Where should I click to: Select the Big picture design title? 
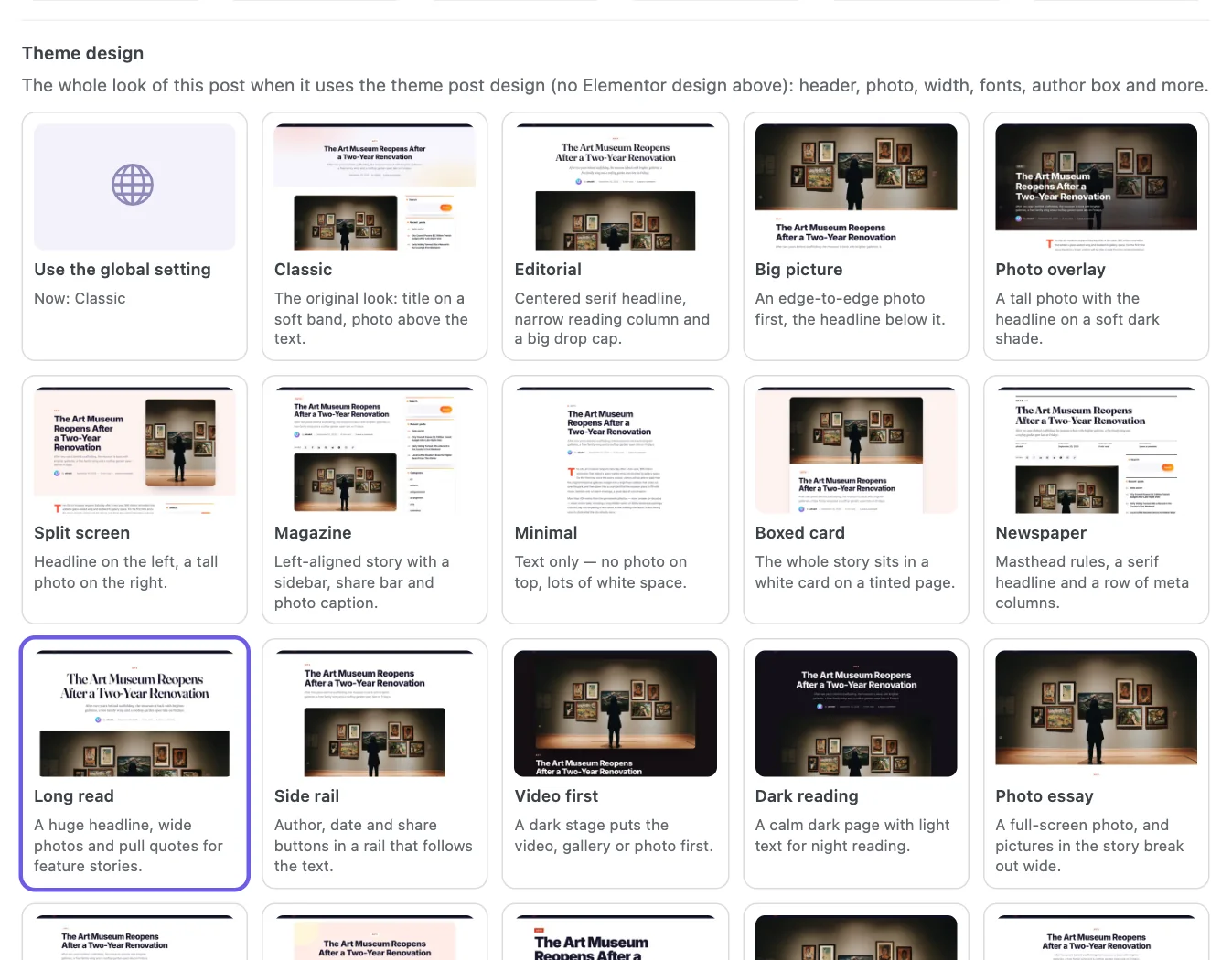coord(798,270)
